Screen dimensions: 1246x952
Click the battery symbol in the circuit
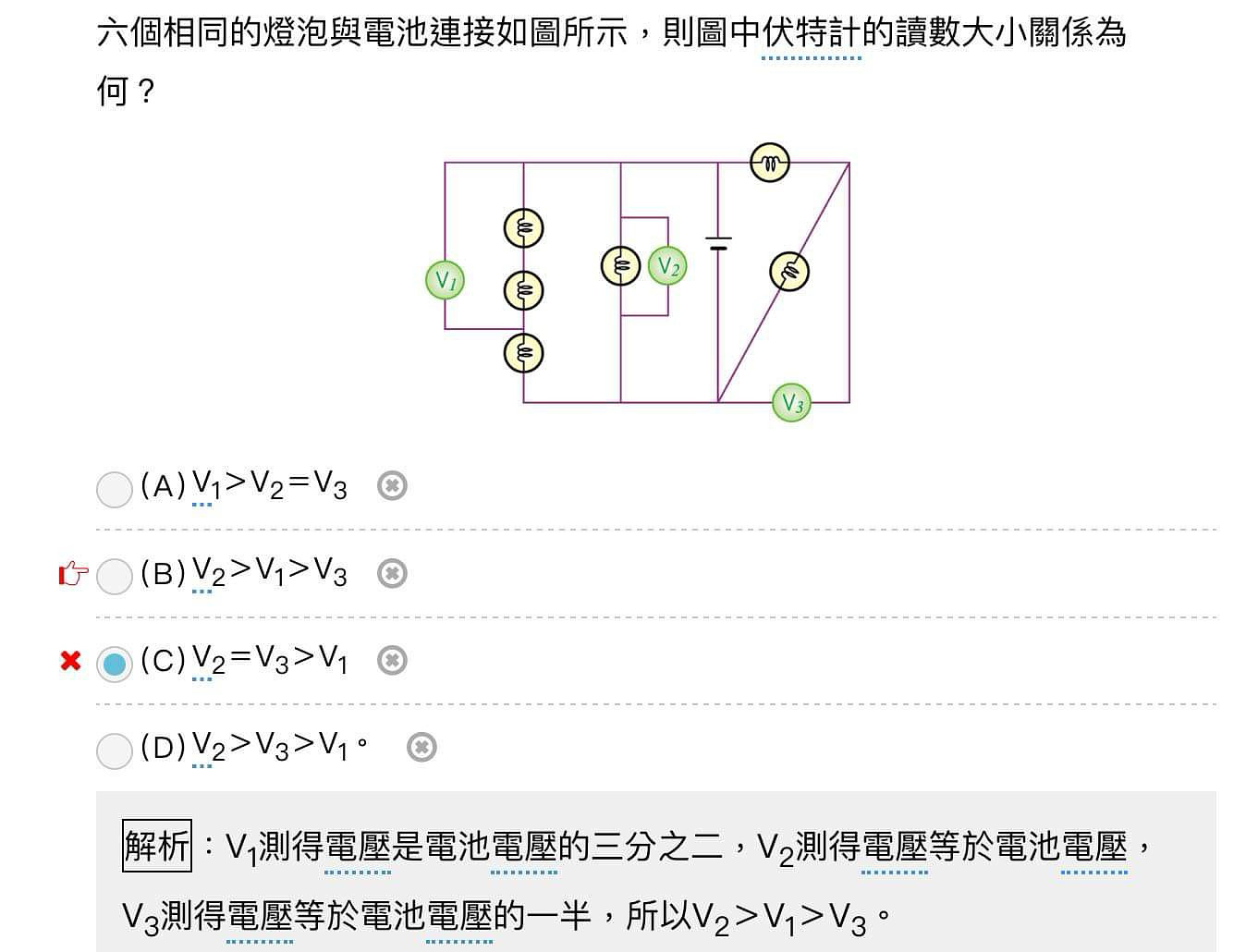pyautogui.click(x=718, y=243)
